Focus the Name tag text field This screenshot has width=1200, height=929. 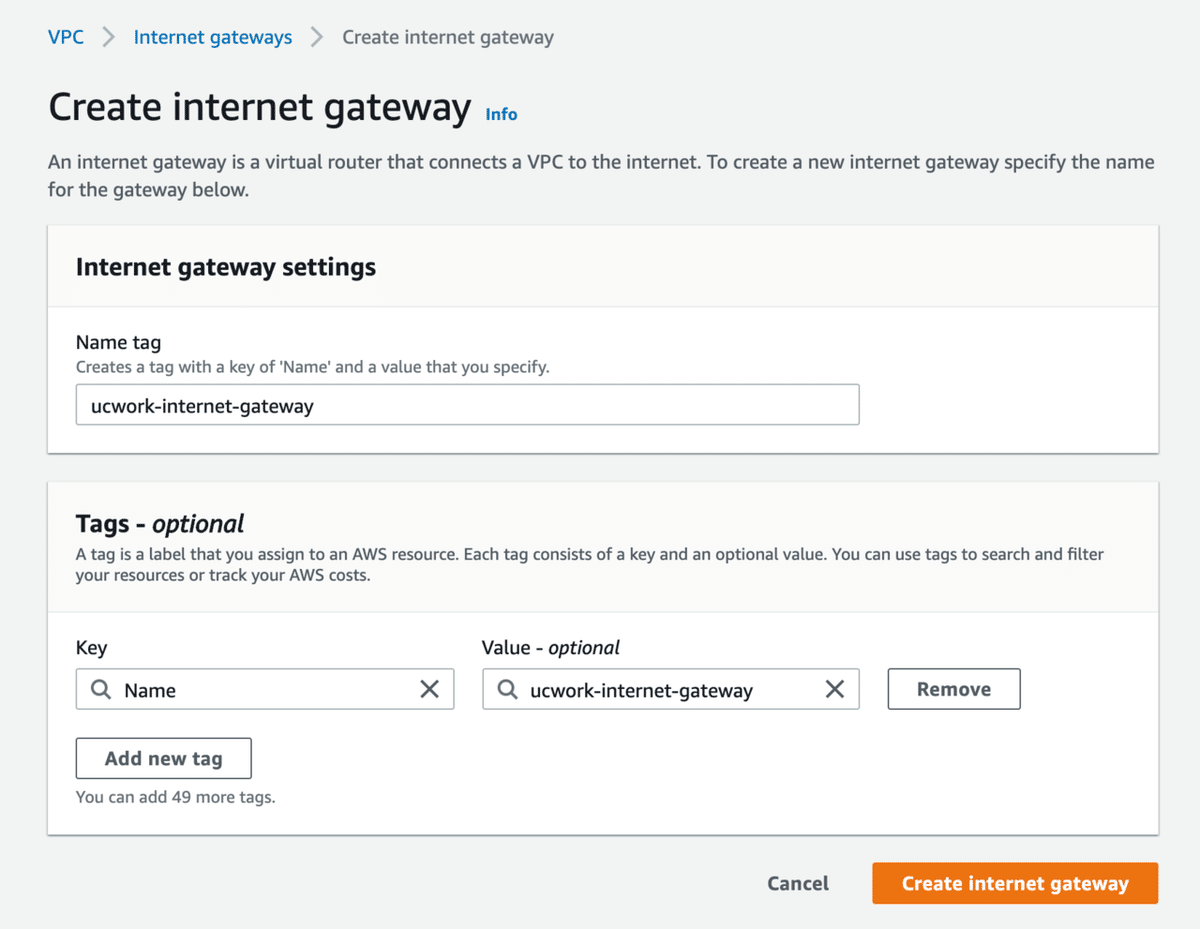click(467, 405)
